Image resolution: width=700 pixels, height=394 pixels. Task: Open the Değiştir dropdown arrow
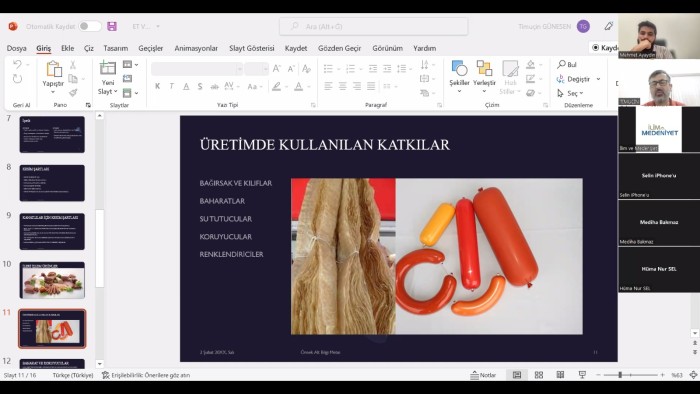[598, 79]
